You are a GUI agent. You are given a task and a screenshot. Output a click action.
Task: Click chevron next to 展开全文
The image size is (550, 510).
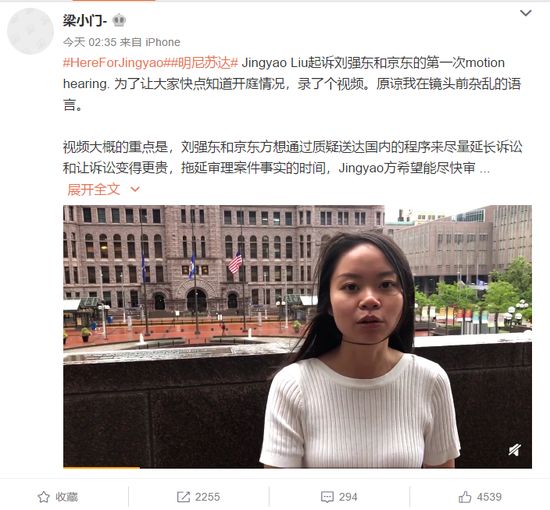135,189
